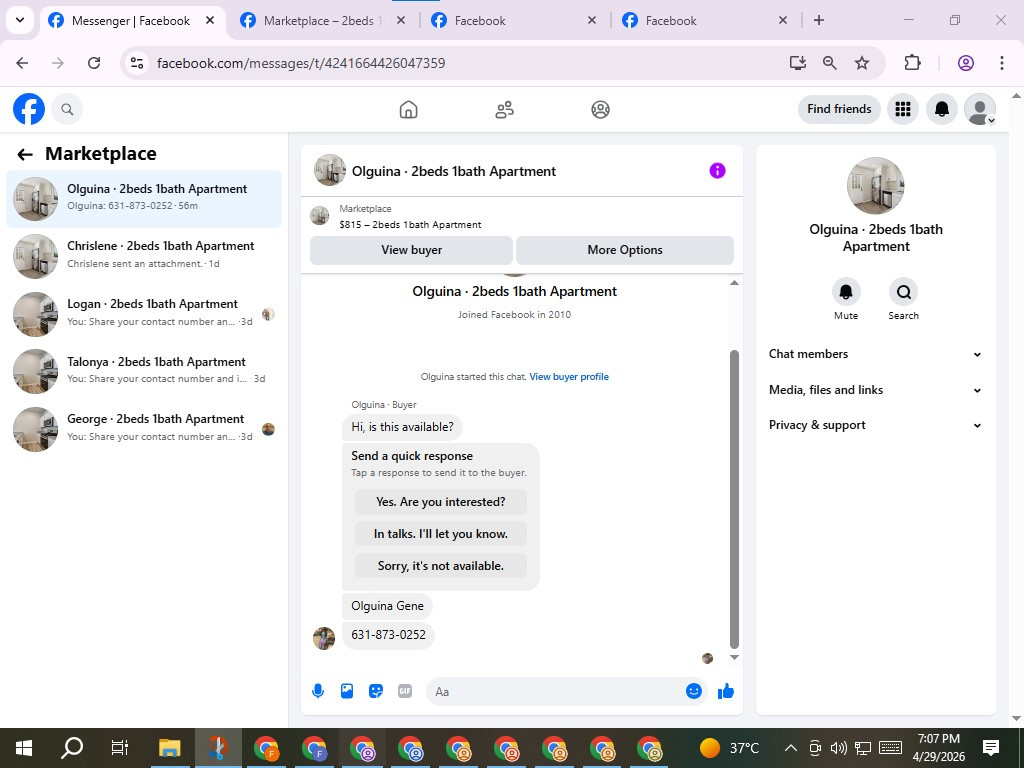Image resolution: width=1024 pixels, height=768 pixels.
Task: Open the notifications bell in header
Action: [942, 109]
